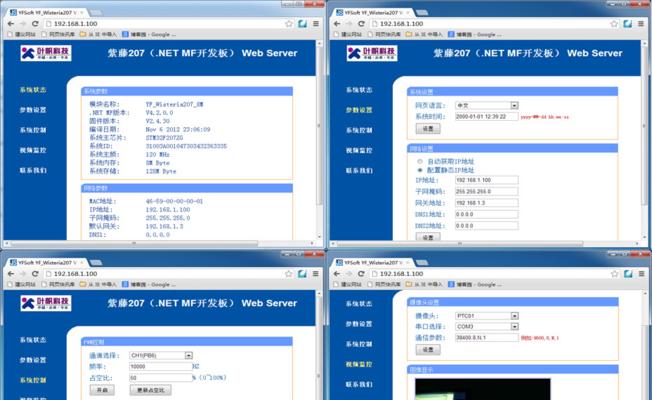Click the 子网掩码 field showing 255.255.255.0

click(x=487, y=192)
